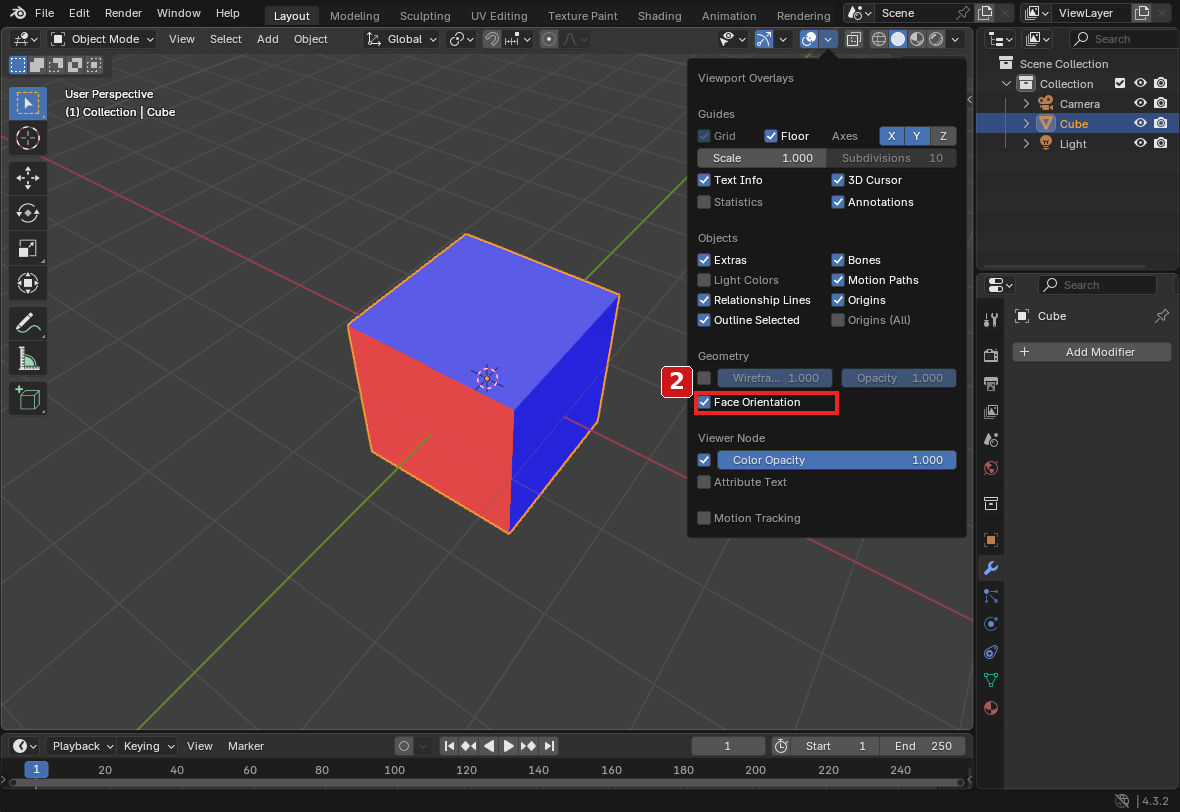Select the Cursor tool in toolbar
This screenshot has width=1180, height=812.
tap(28, 138)
